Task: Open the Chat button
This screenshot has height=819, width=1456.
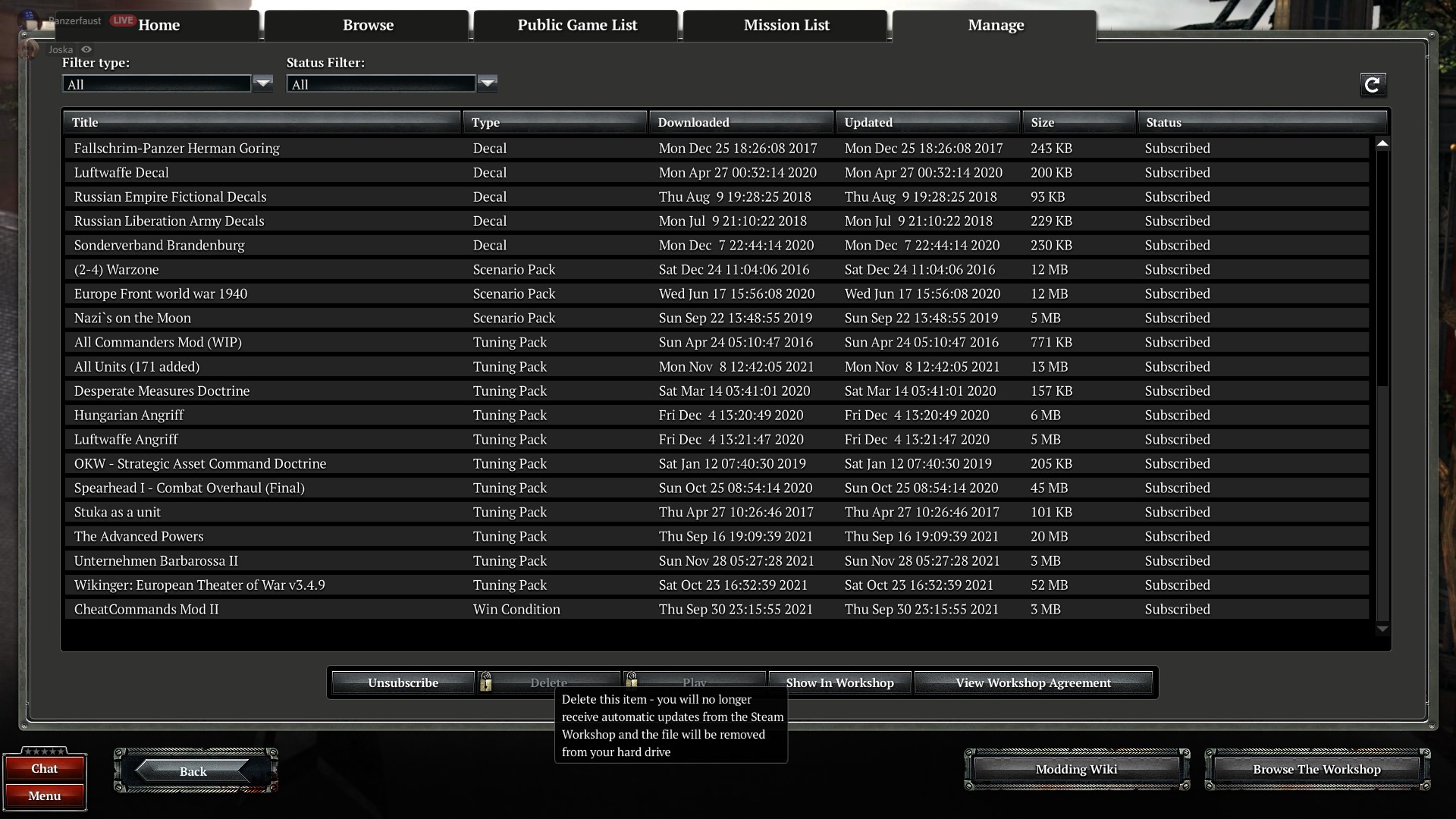Action: (x=45, y=768)
